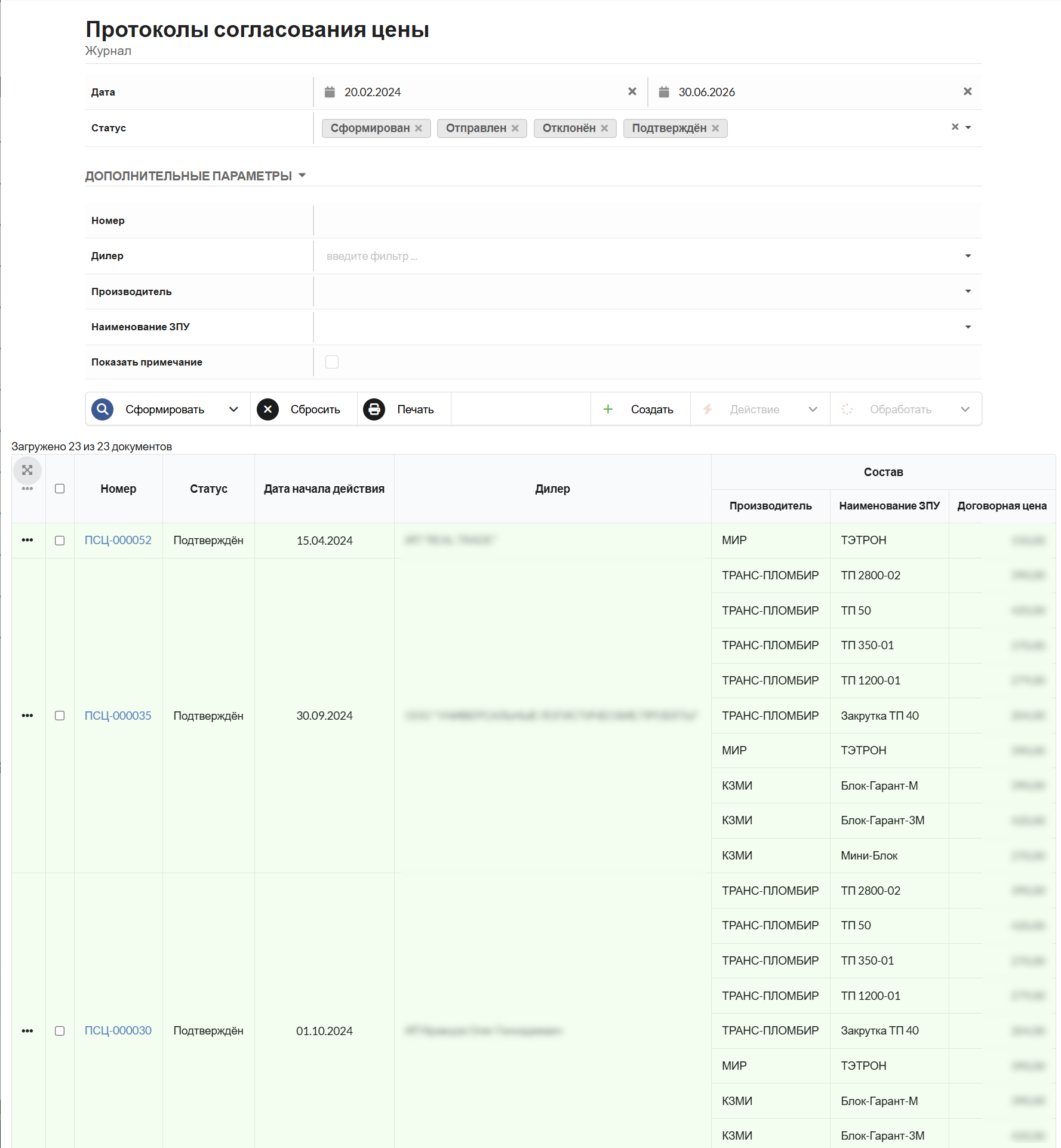Click the date 30.09.2024 cell
The height and width of the screenshot is (1148, 1061).
(x=324, y=716)
